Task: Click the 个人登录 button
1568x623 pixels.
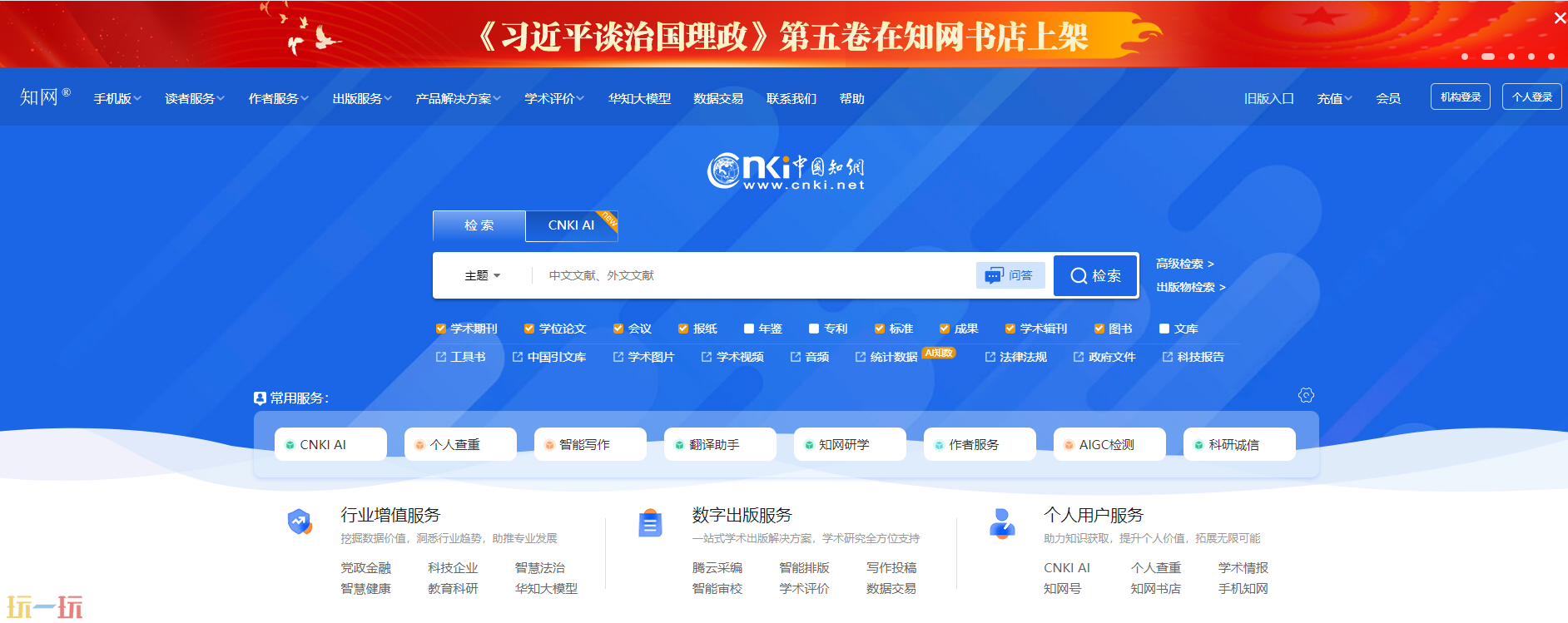Action: [1532, 96]
